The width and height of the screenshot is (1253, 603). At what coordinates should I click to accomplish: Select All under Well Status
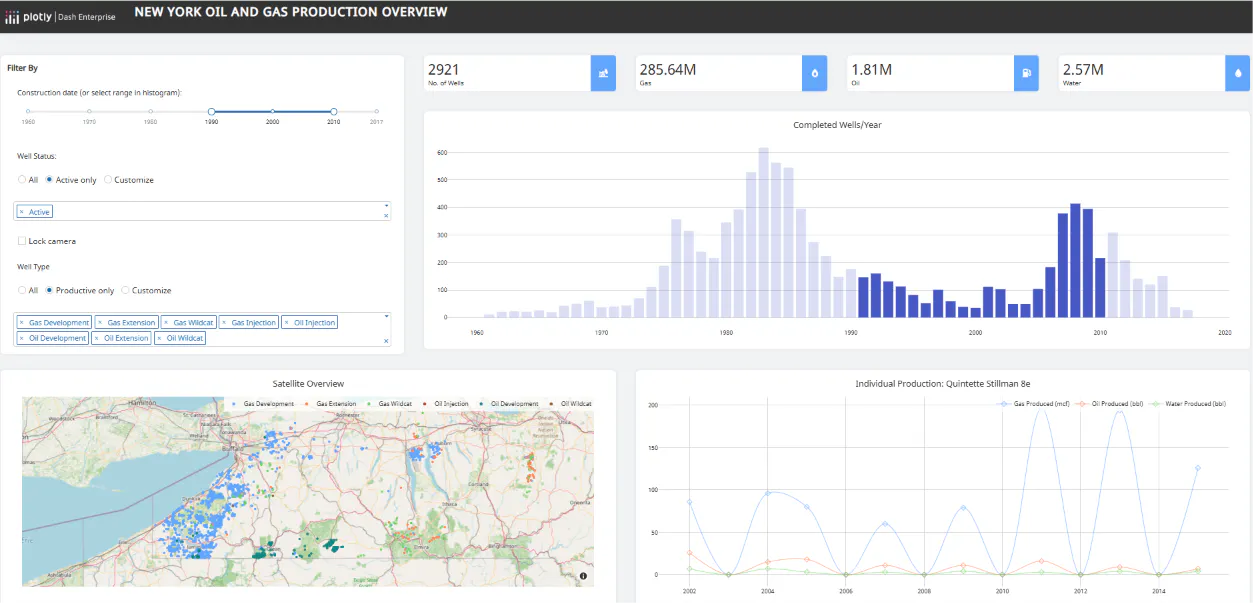tap(22, 180)
